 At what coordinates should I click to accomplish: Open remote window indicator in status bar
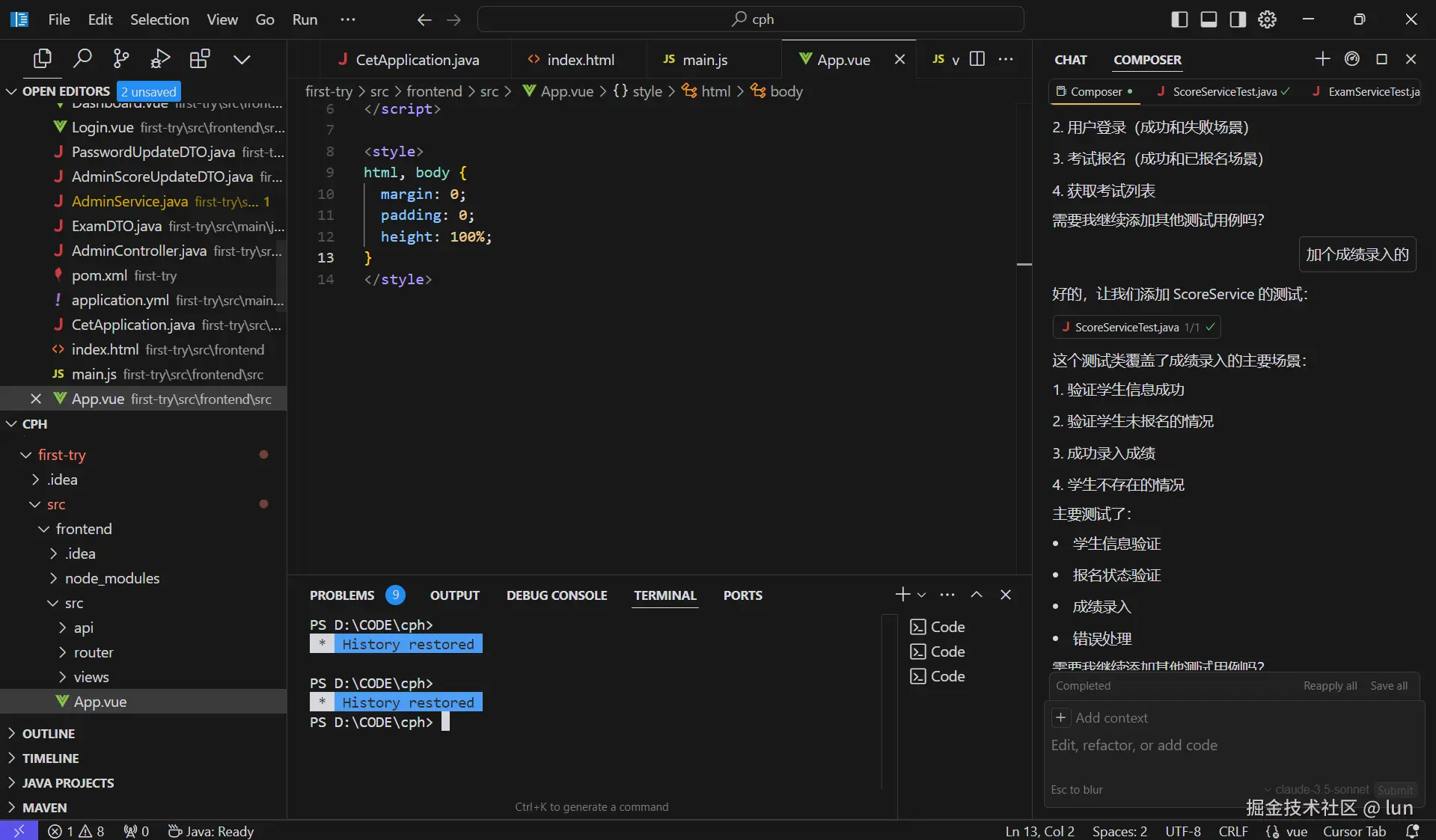tap(19, 830)
